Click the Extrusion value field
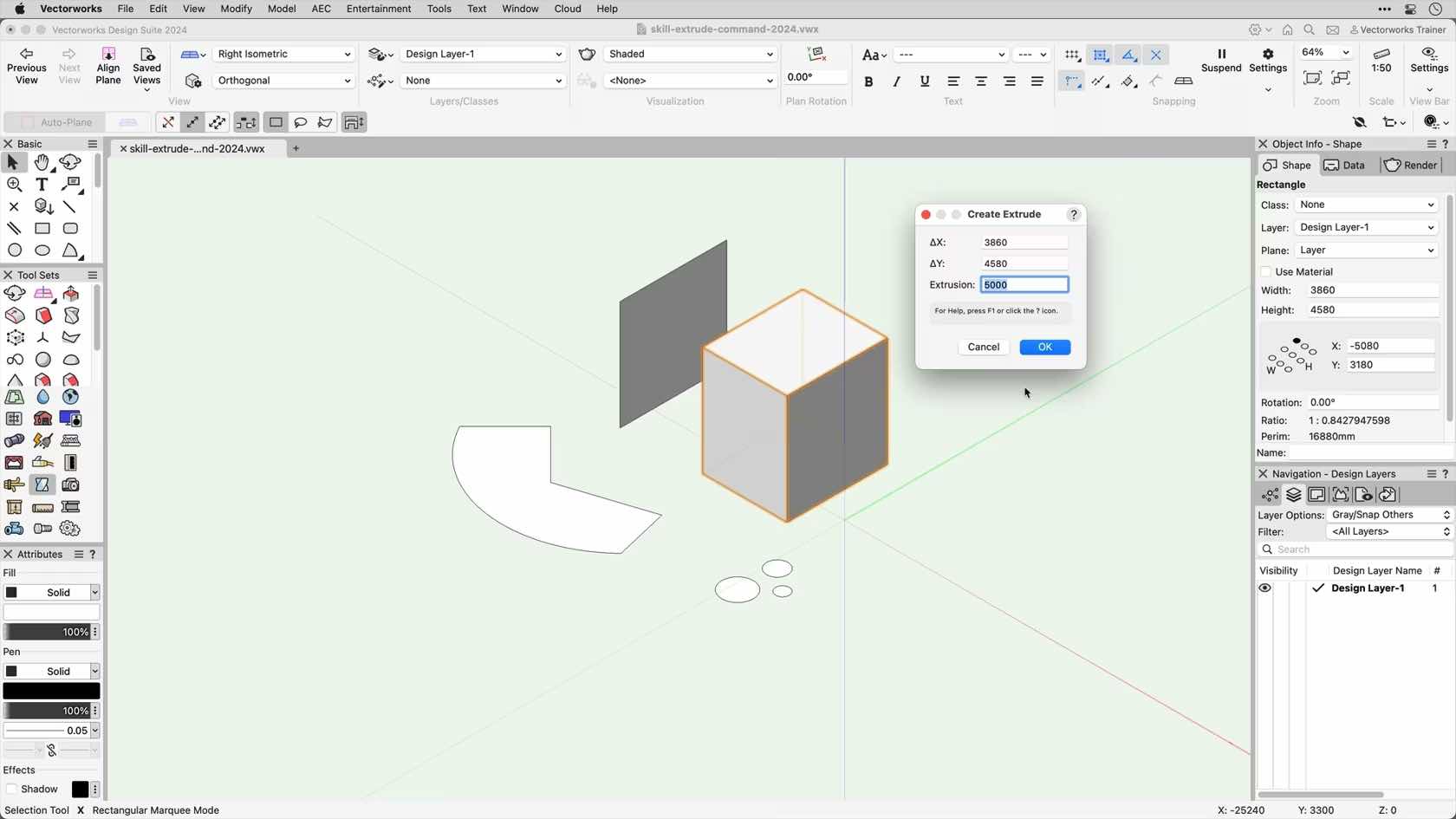The width and height of the screenshot is (1456, 819). (1024, 285)
